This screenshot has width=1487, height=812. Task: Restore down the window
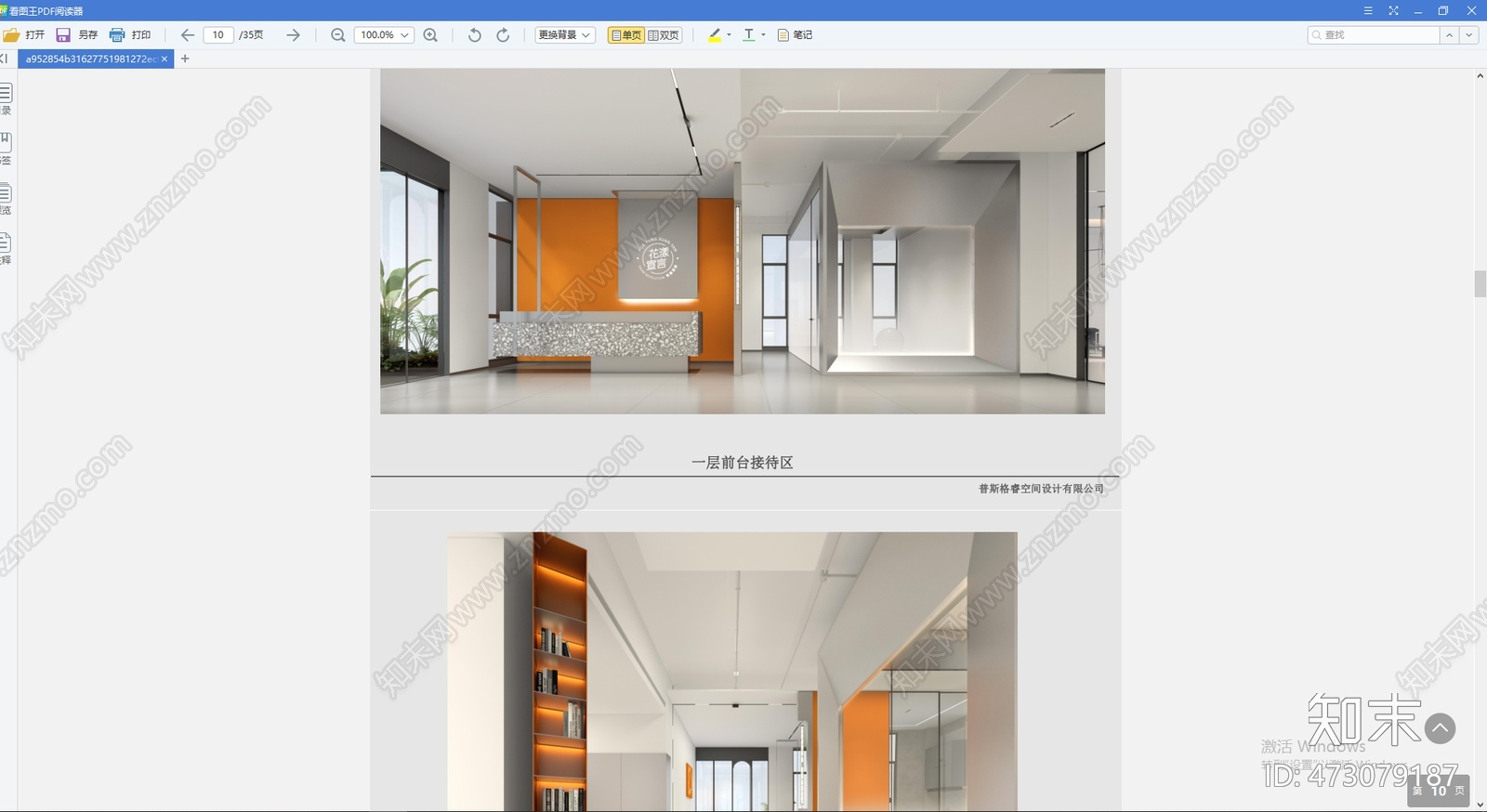1443,10
